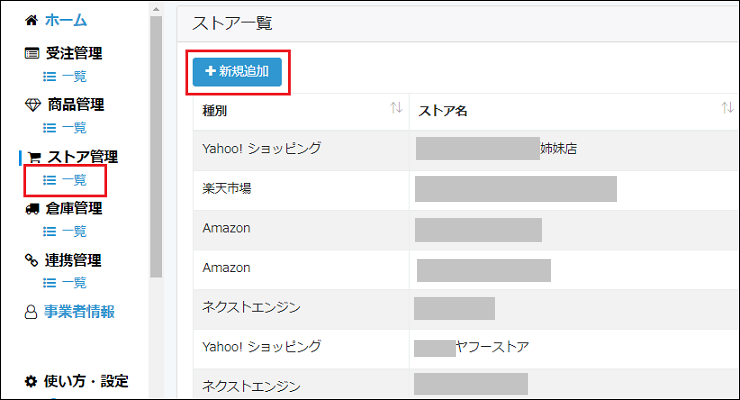Open 一覧 under ストア管理
740x400 pixels.
65,180
